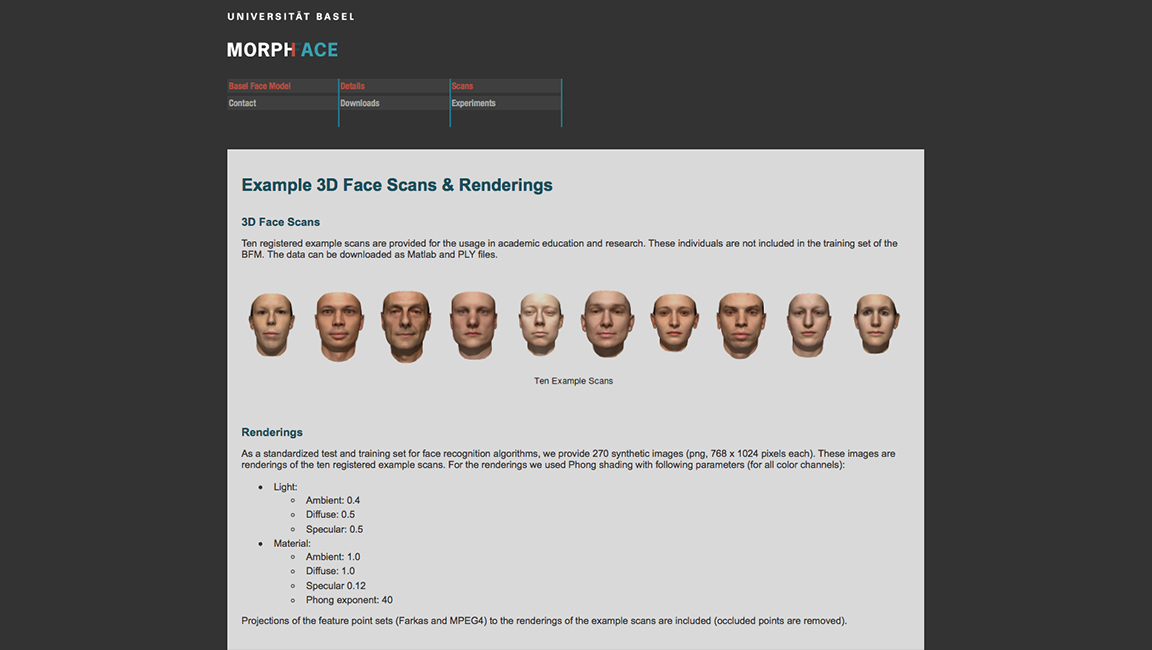Click the 'Light:' list item
Viewport: 1152px width, 650px height.
tap(285, 487)
